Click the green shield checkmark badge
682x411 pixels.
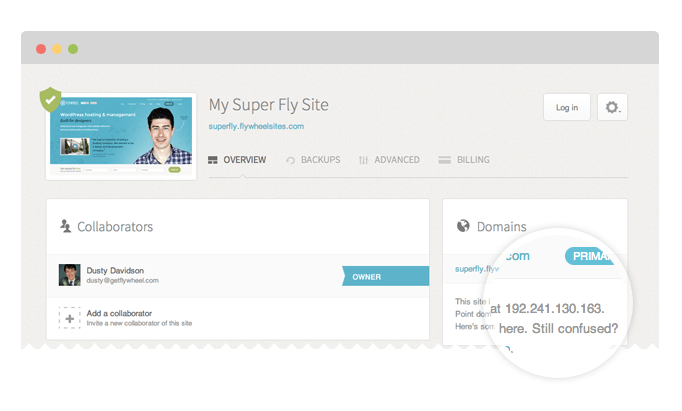coord(50,100)
